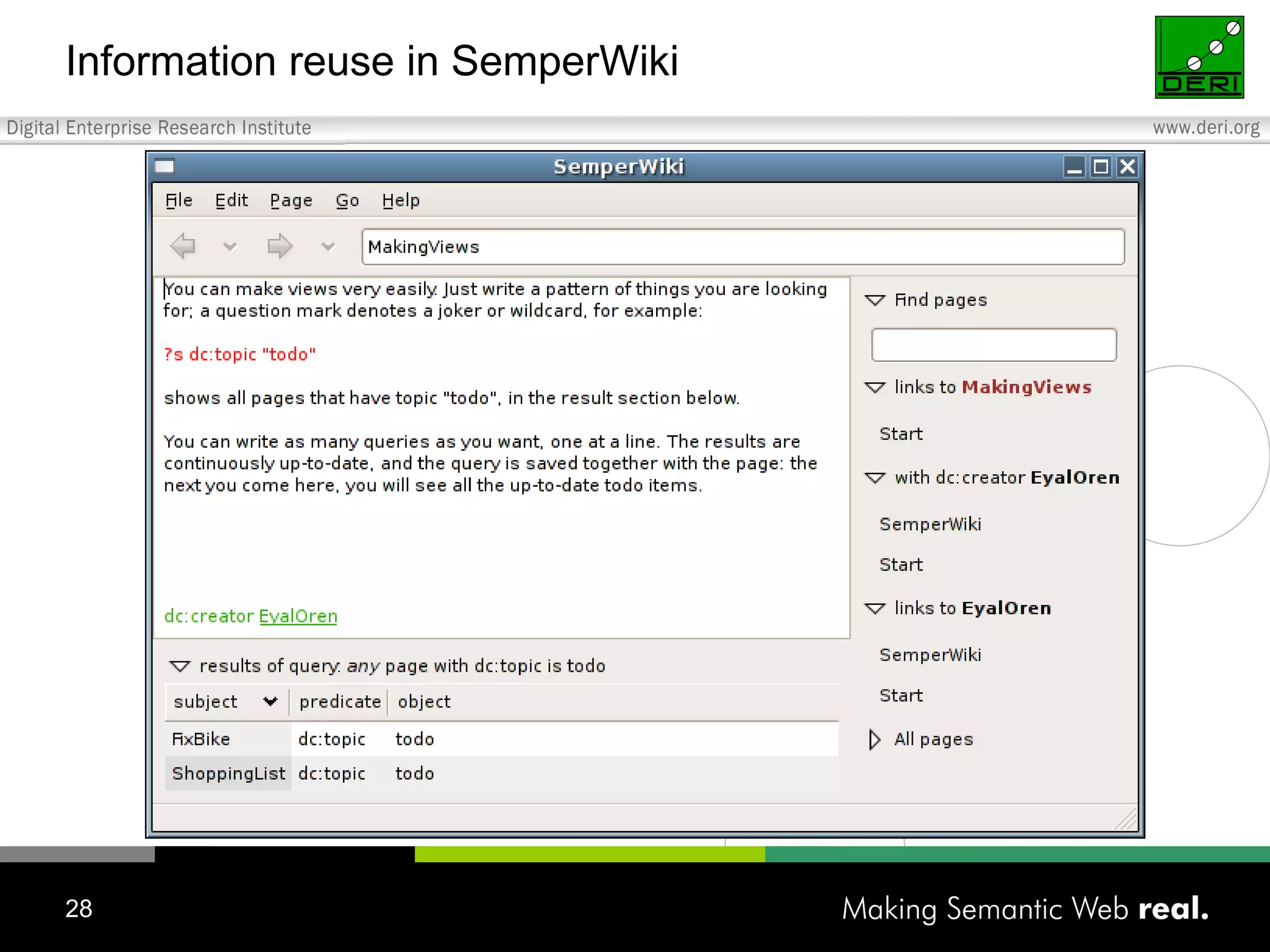
Task: Open Start under dc:creator EyalOren
Action: tap(901, 565)
